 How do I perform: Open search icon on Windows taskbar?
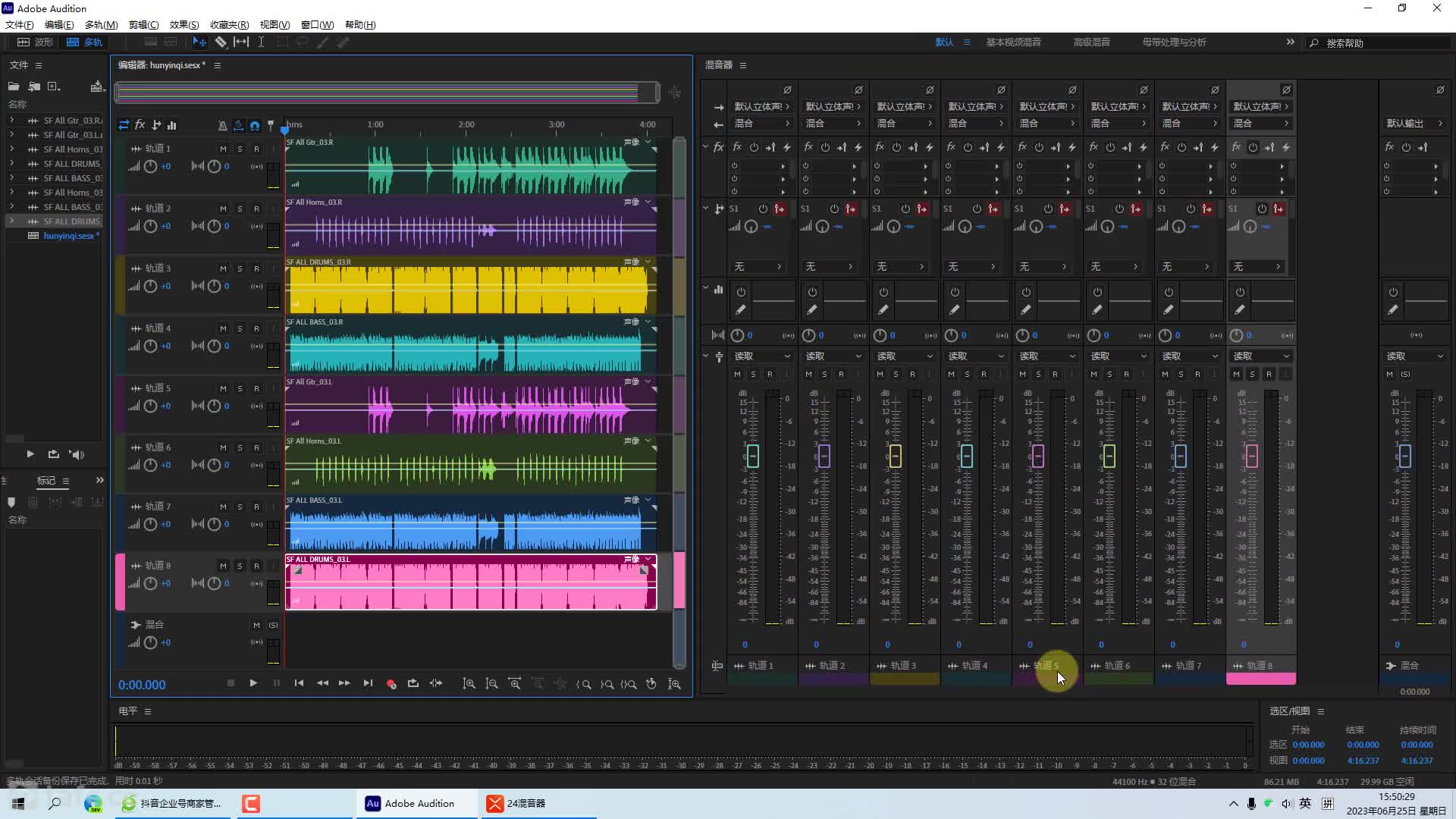(x=55, y=803)
